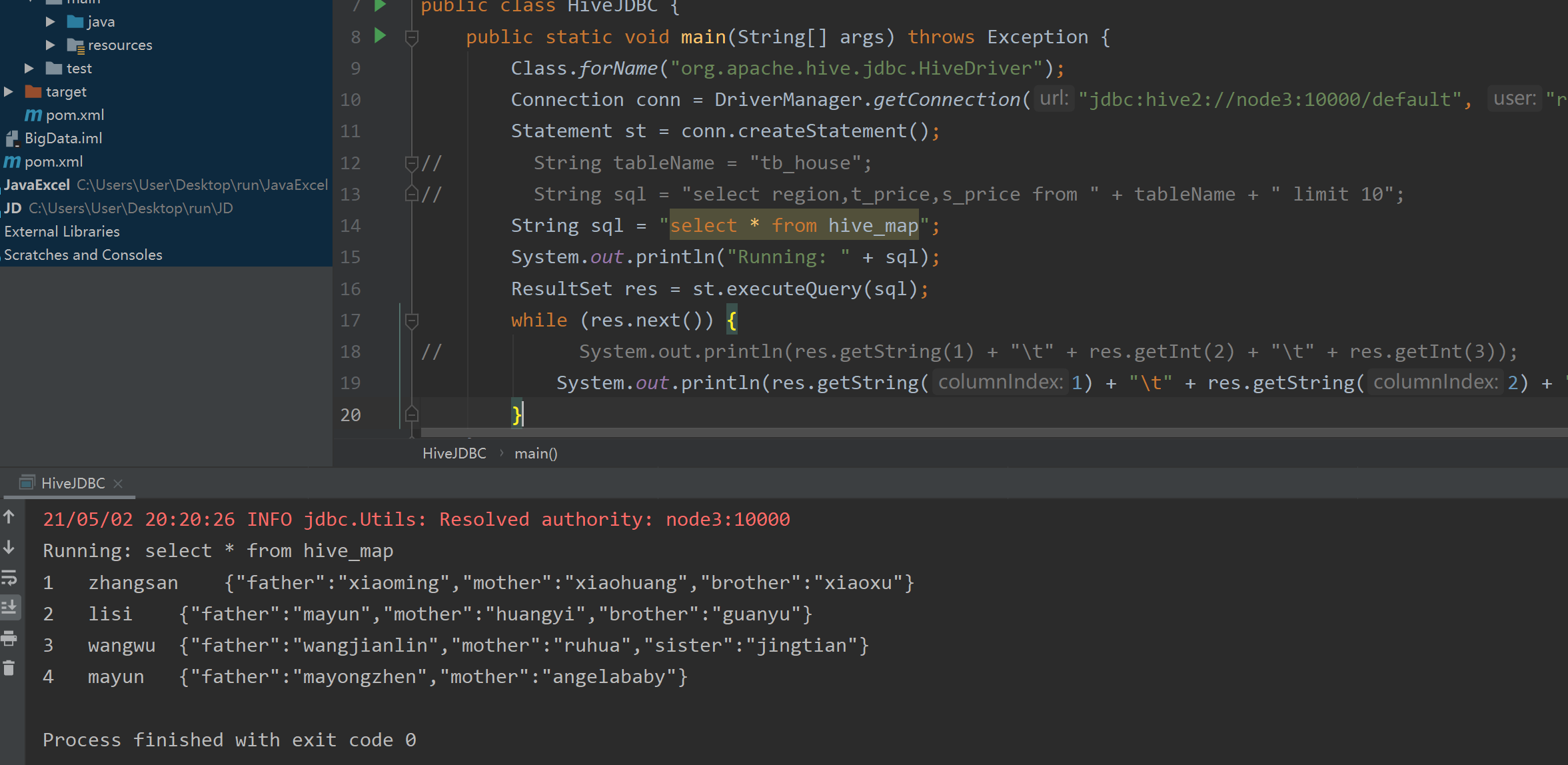The height and width of the screenshot is (765, 1568).
Task: Click the HiveJDBC run tab icon
Action: point(27,483)
